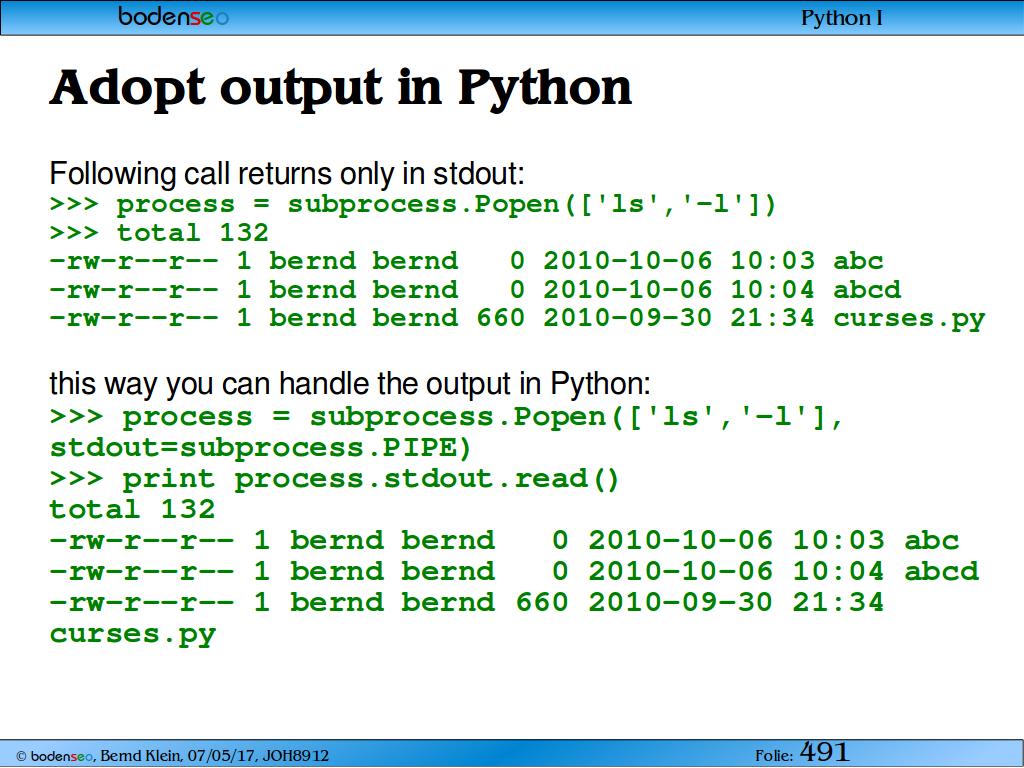Click first Popen(['ls','-l']) code line

pyautogui.click(x=413, y=204)
